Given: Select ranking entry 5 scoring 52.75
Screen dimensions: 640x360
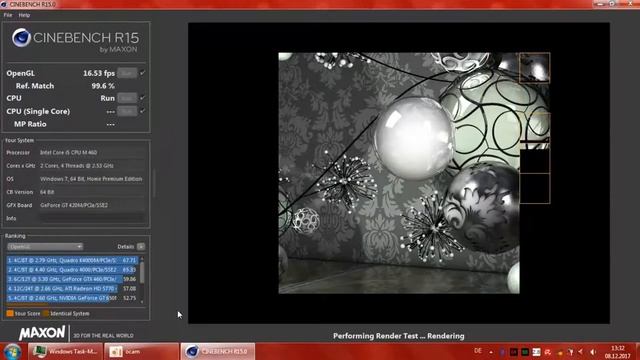Looking at the screenshot, I should point(72,298).
